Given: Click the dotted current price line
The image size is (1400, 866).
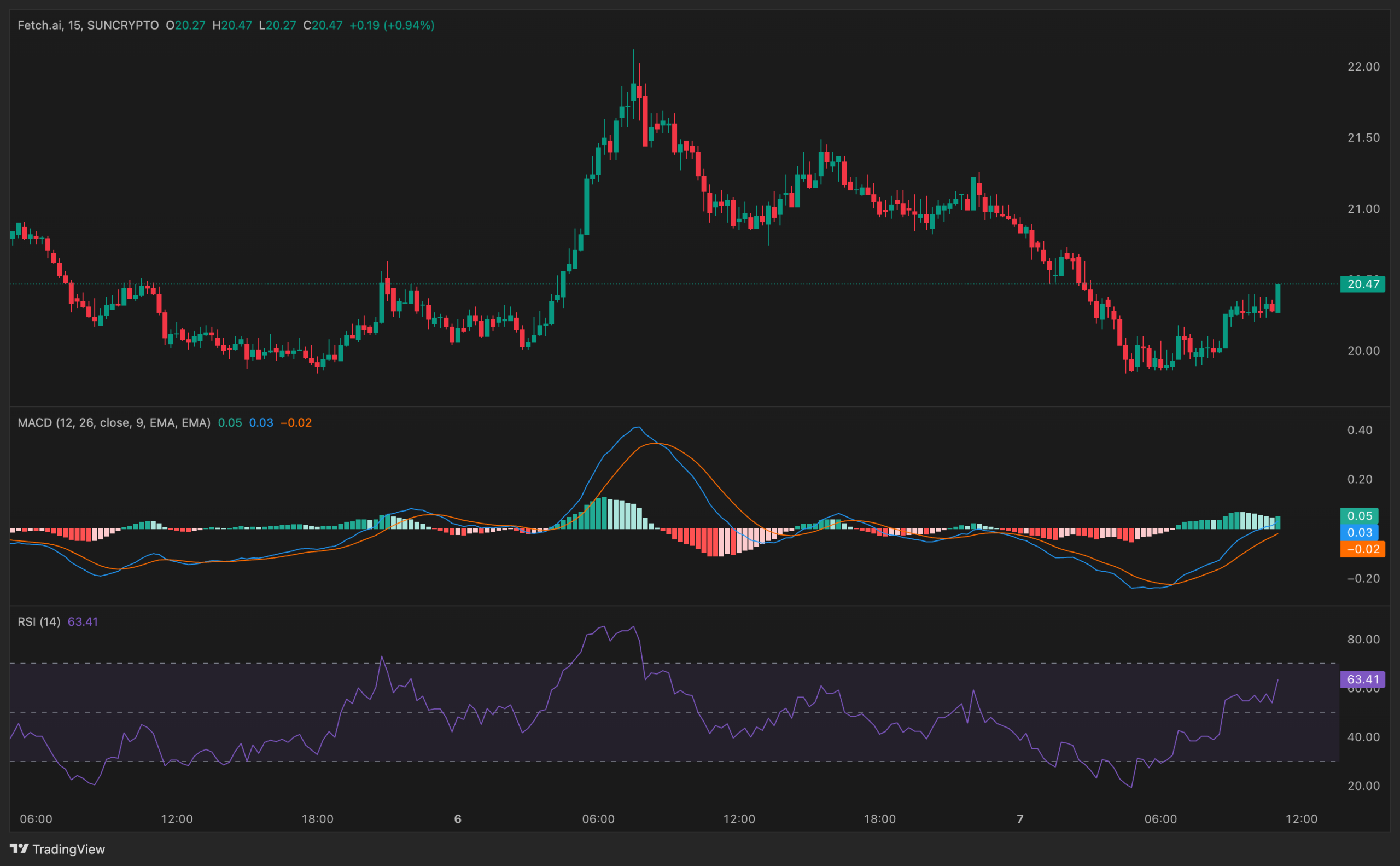Looking at the screenshot, I should [916, 283].
